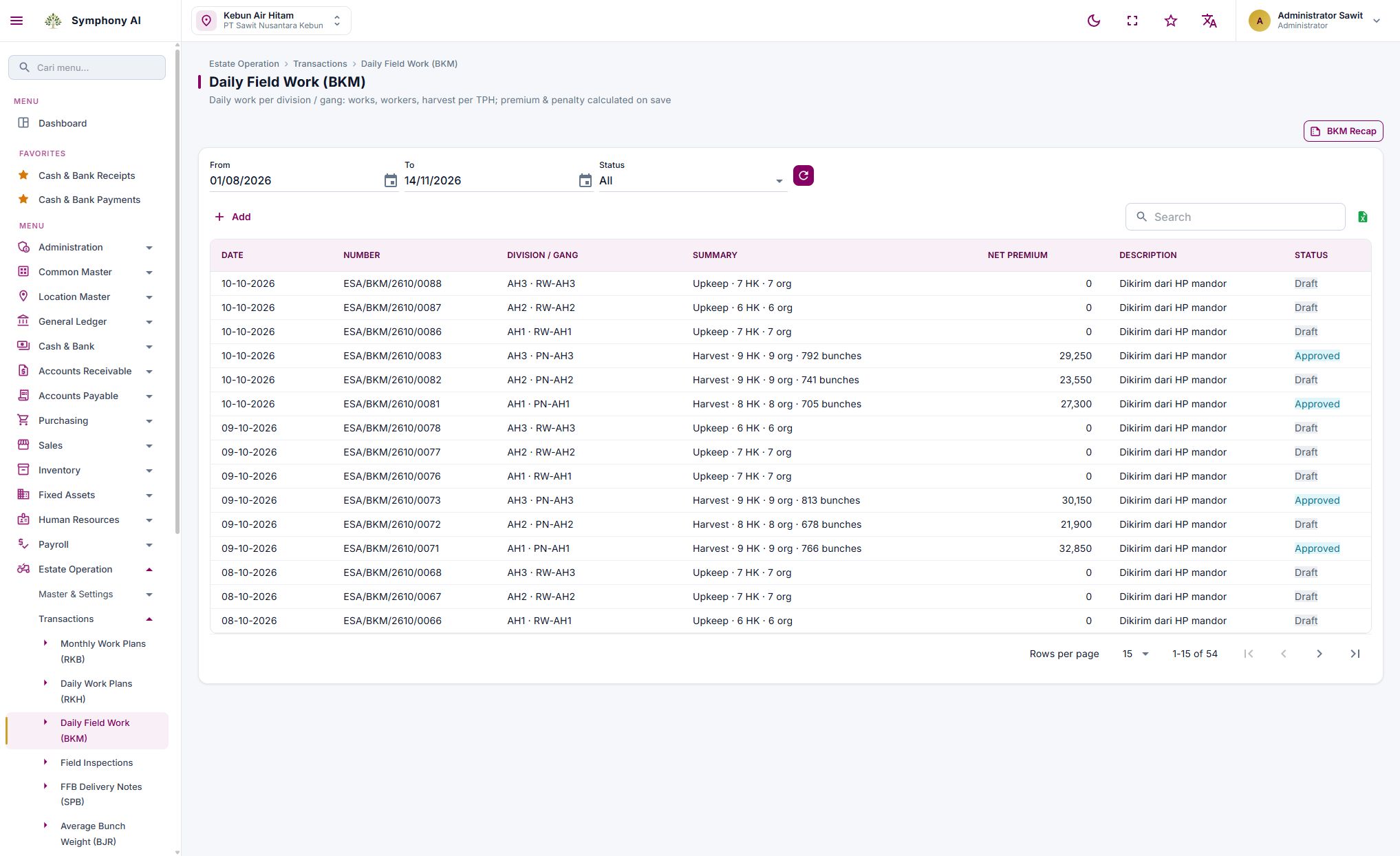This screenshot has height=856, width=1400.
Task: Open Cash & Bank Payments favorite
Action: [x=89, y=200]
